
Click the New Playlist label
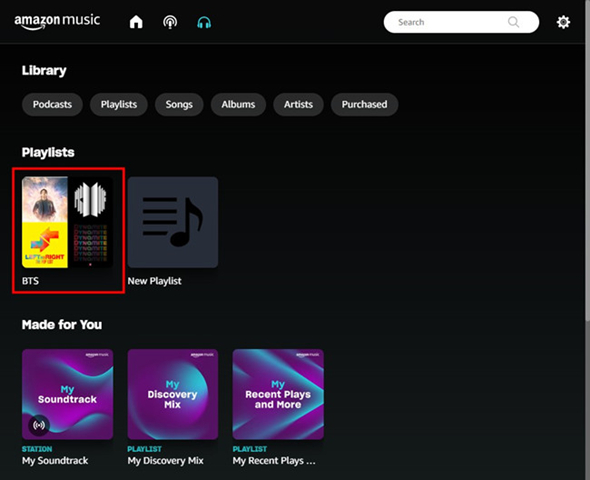coord(154,281)
